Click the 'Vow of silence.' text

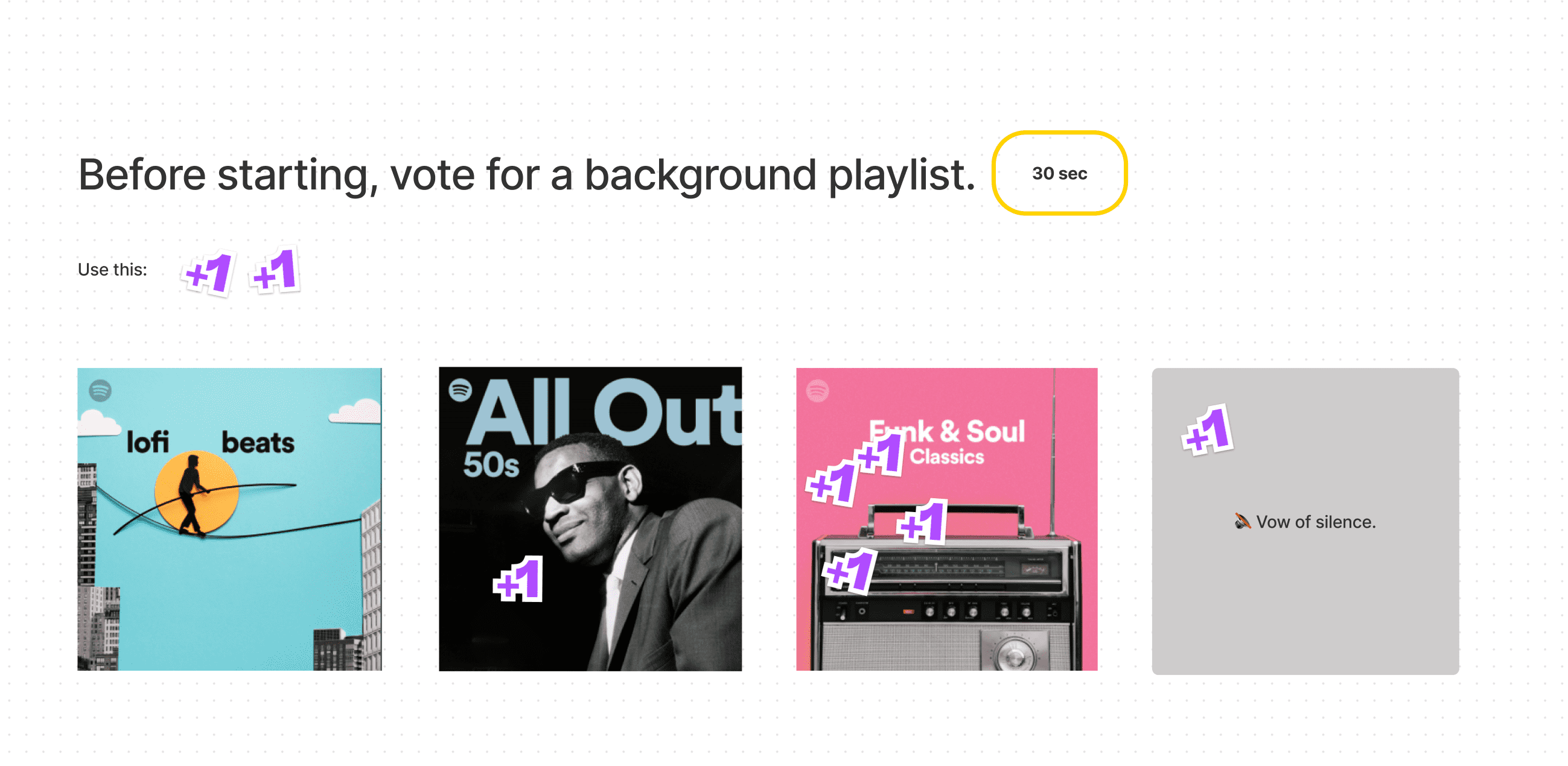tap(1316, 522)
